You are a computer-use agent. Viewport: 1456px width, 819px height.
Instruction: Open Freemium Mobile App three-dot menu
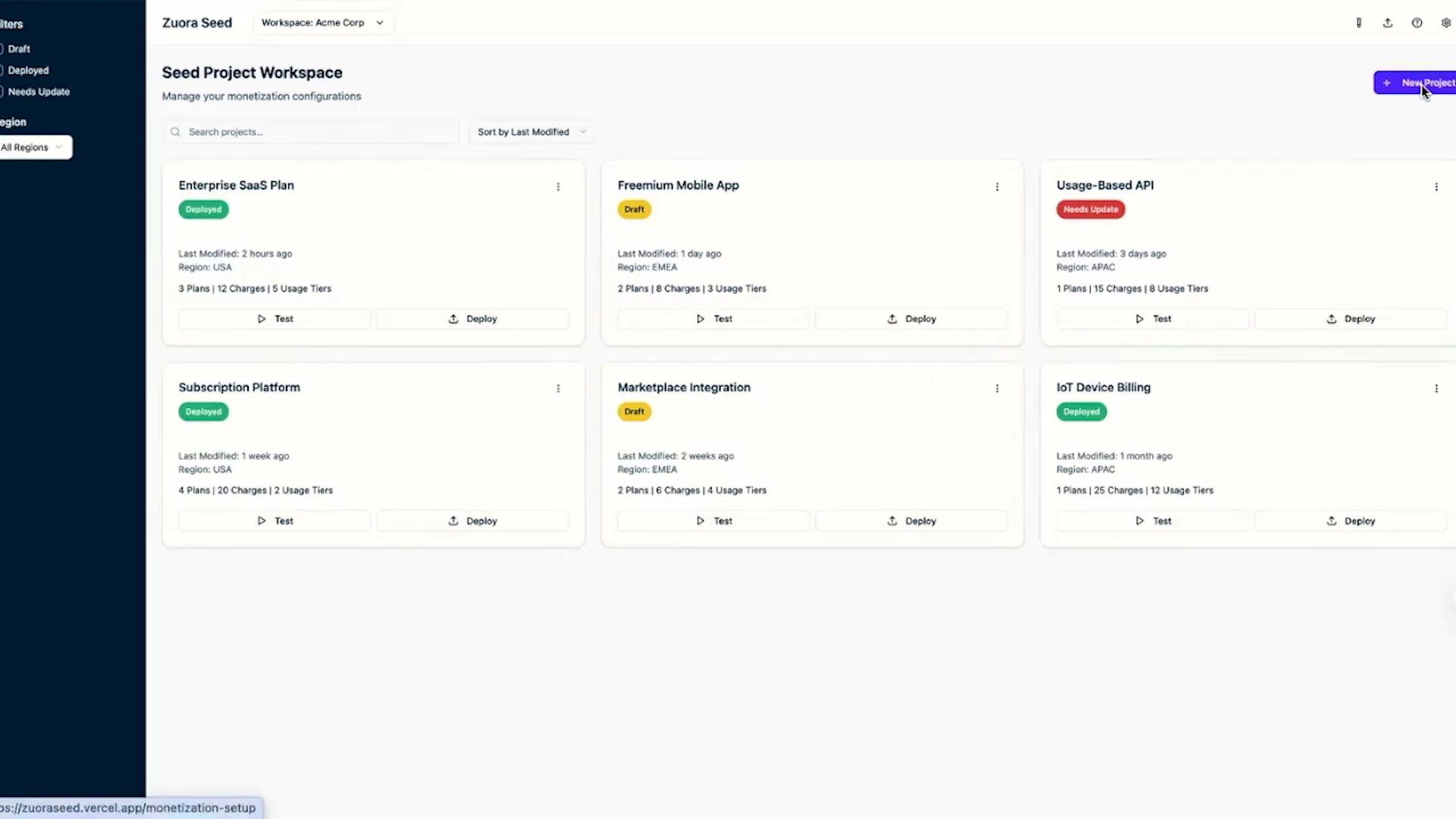[997, 187]
